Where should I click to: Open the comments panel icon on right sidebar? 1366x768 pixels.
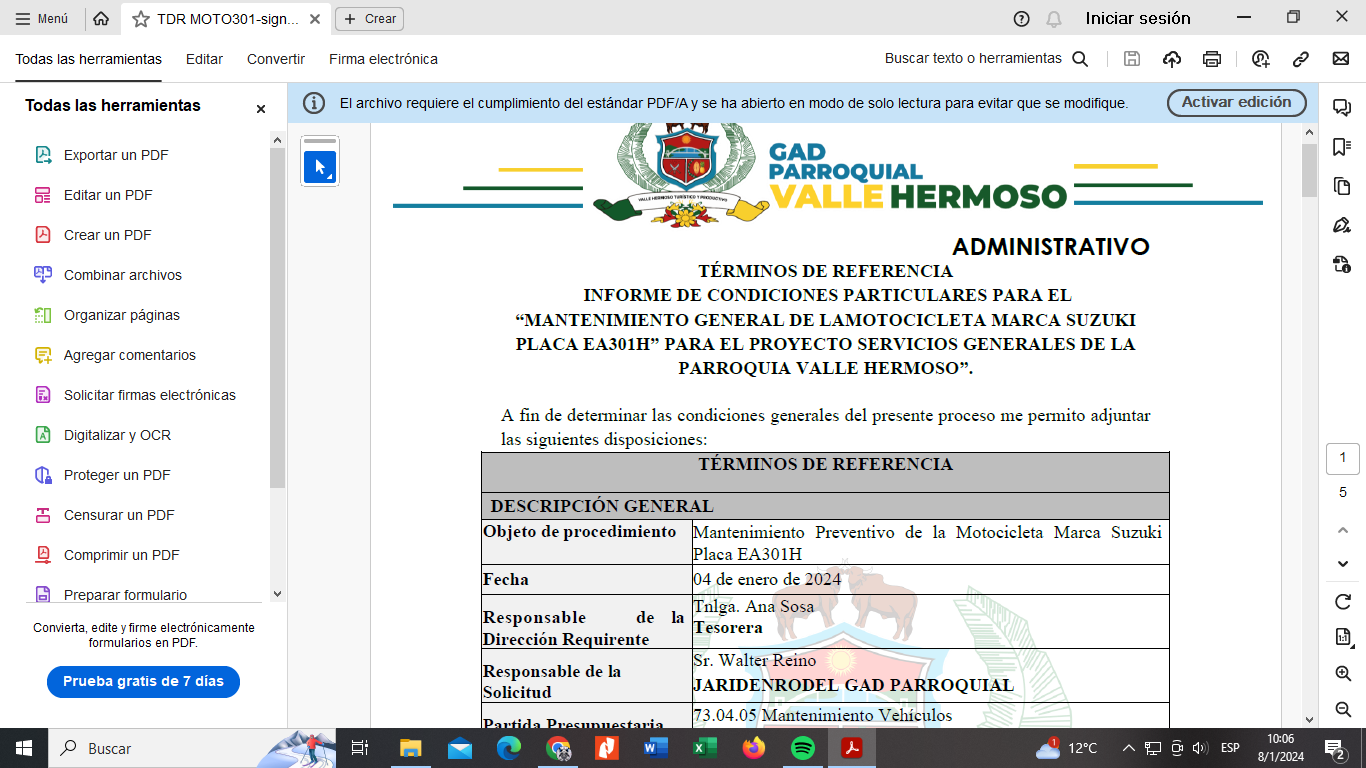(x=1342, y=108)
